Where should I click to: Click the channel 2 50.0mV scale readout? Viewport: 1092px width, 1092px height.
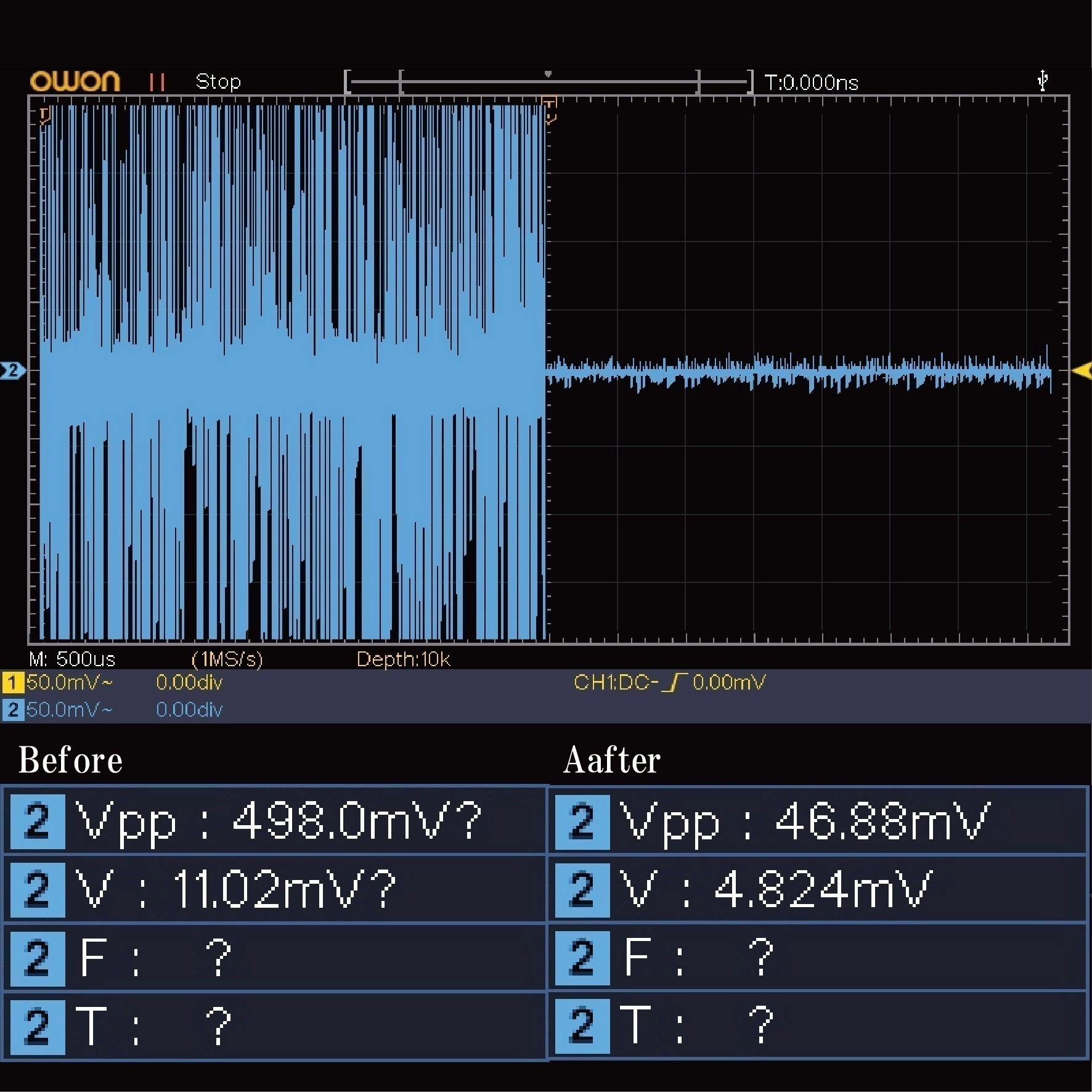coord(70,710)
